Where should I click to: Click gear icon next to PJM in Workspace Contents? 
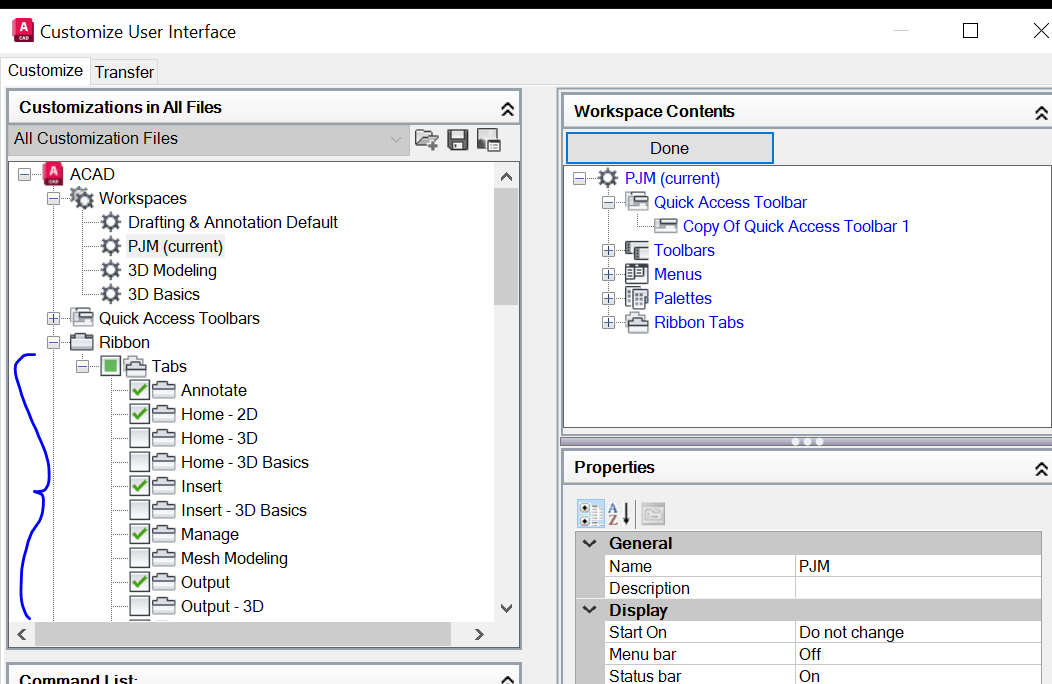[608, 178]
